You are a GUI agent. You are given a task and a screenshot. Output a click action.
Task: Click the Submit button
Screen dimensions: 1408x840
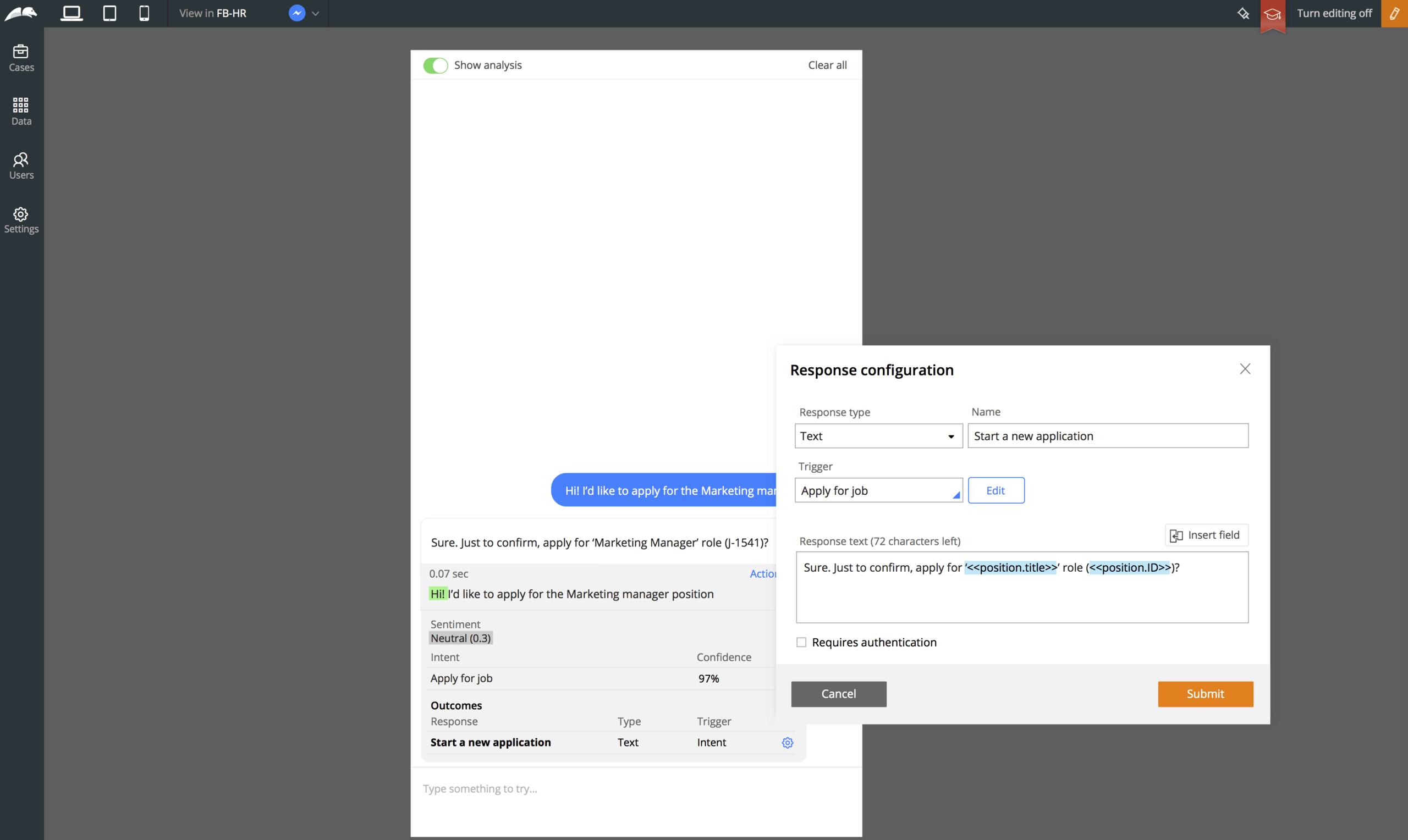[x=1204, y=694]
